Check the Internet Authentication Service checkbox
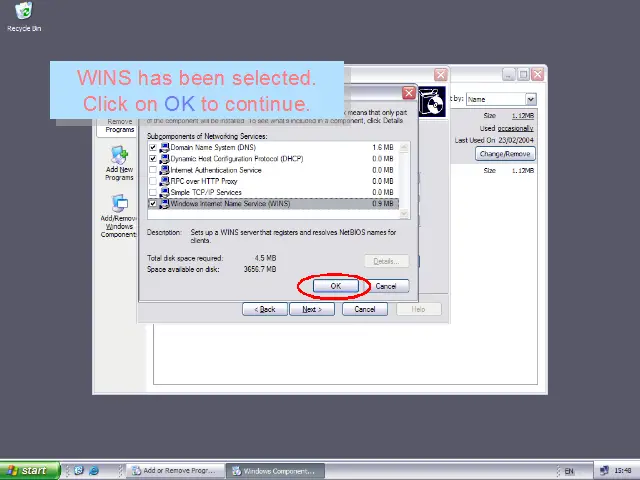Screen dimensions: 640x480 [153, 170]
